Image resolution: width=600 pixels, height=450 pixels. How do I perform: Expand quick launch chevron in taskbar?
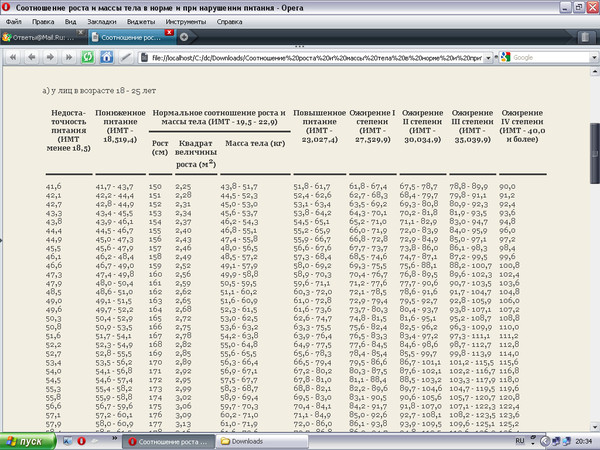(114, 438)
